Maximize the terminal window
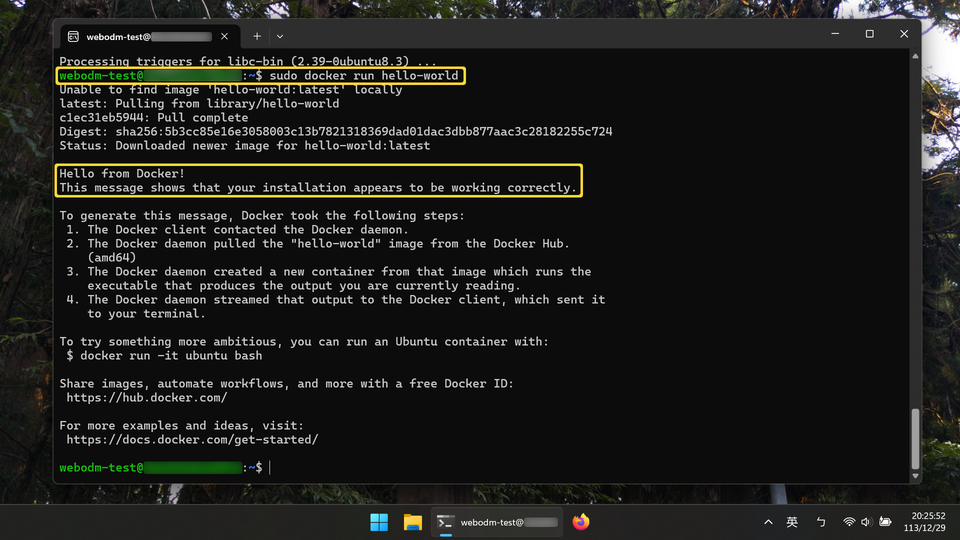The height and width of the screenshot is (540, 960). pos(869,34)
